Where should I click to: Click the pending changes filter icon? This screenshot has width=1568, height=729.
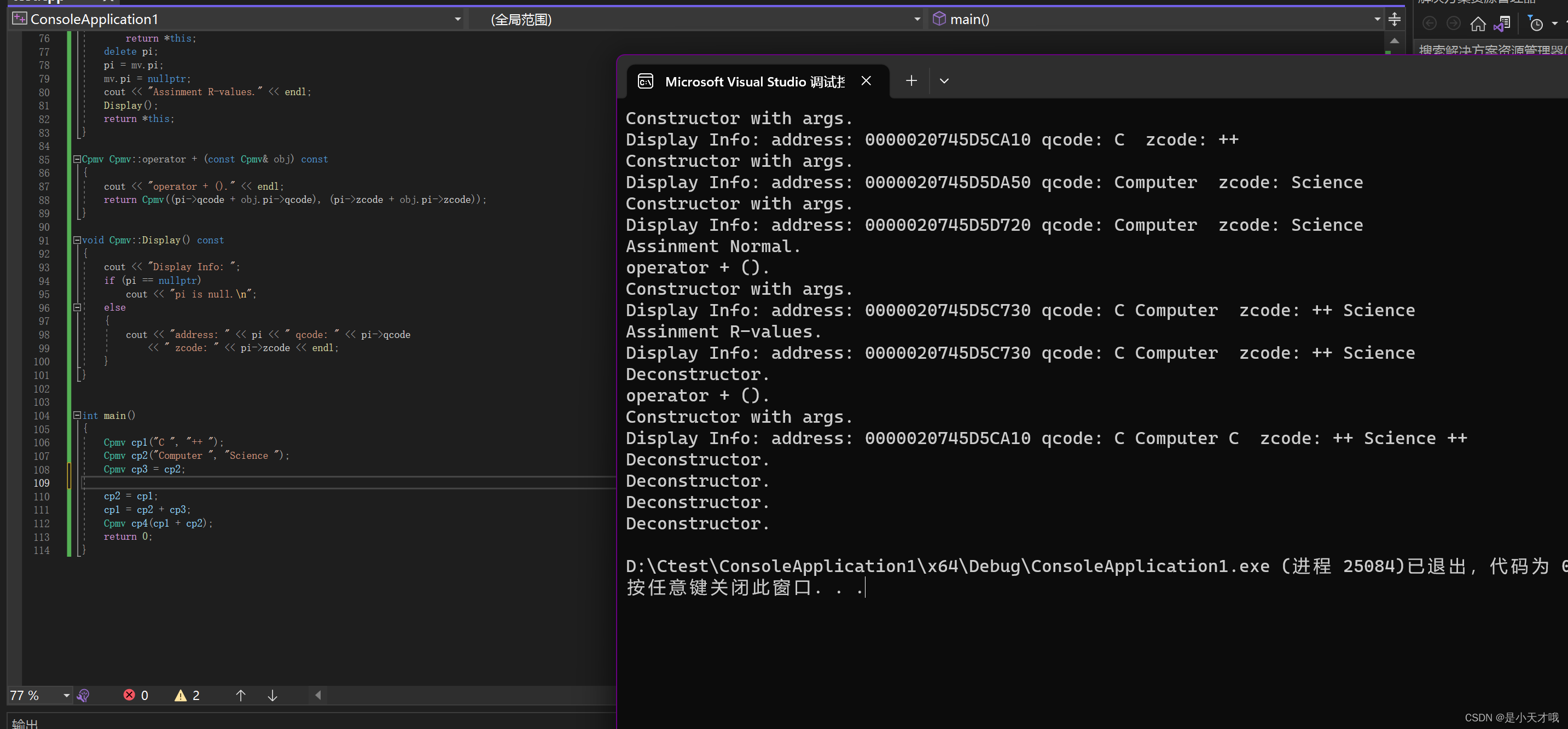click(1536, 23)
